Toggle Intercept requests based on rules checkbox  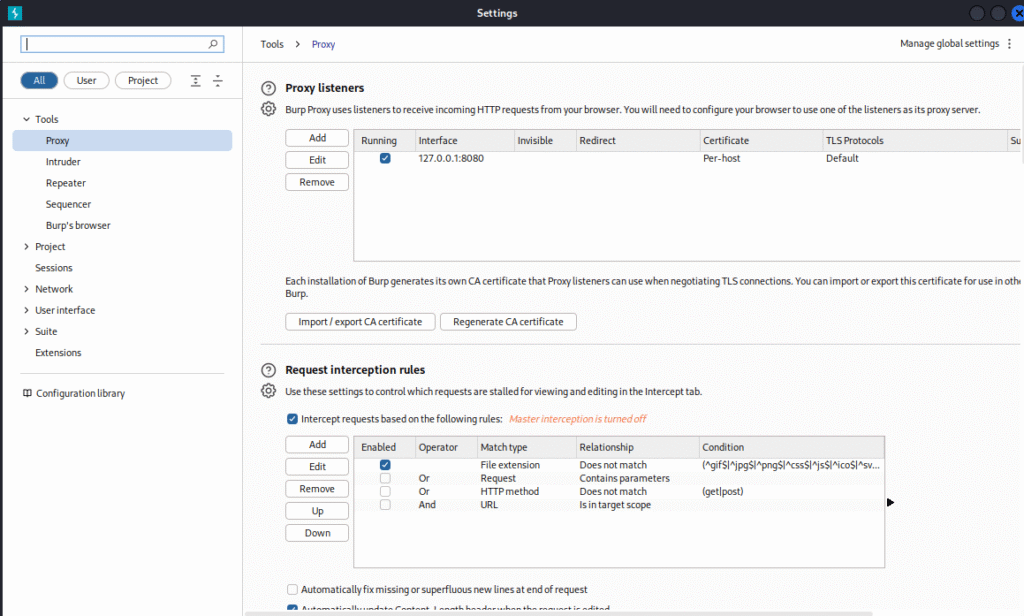click(292, 419)
